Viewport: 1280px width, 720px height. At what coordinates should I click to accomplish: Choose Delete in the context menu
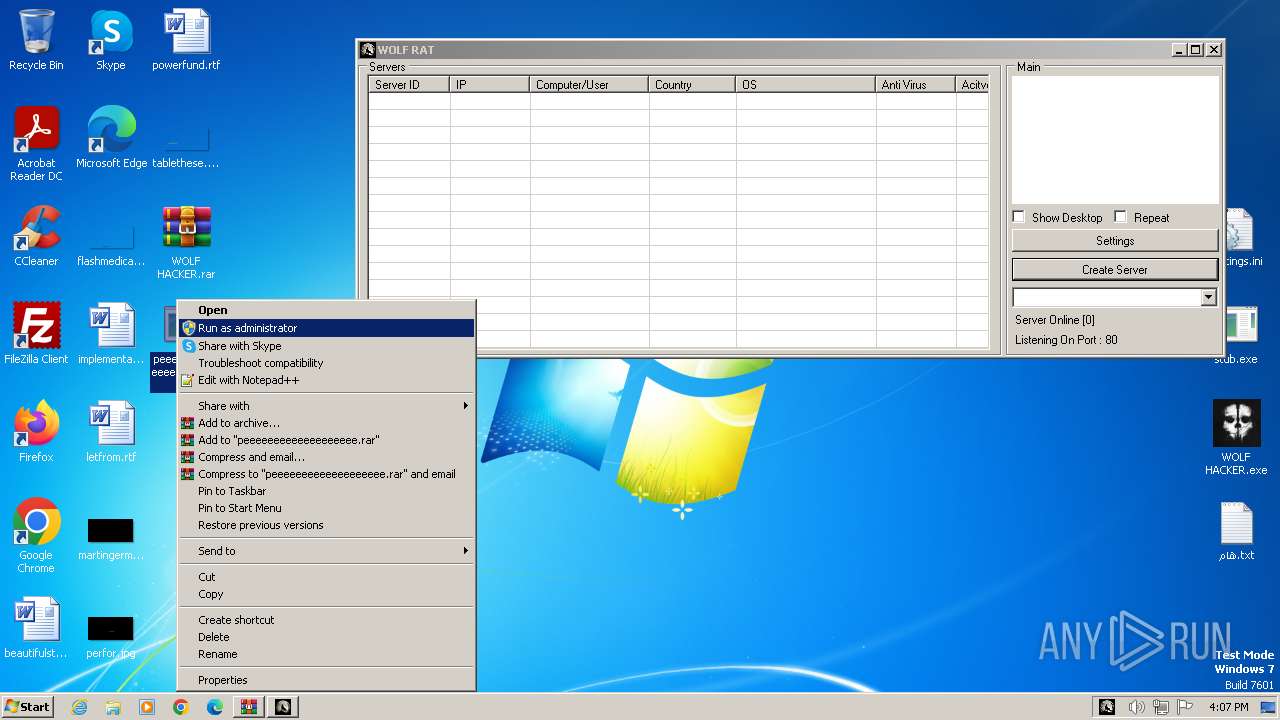pos(326,637)
